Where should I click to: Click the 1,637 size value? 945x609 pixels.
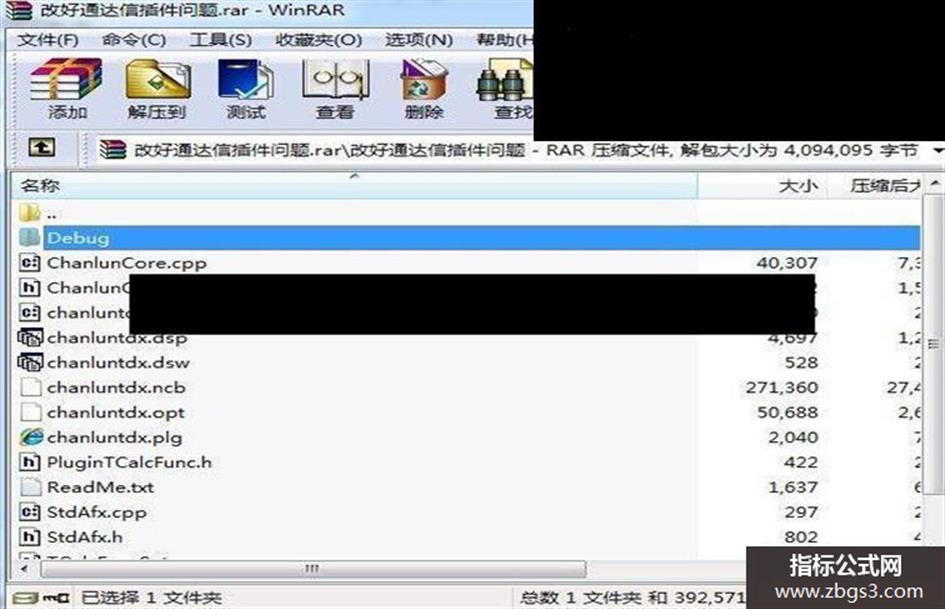pos(793,487)
